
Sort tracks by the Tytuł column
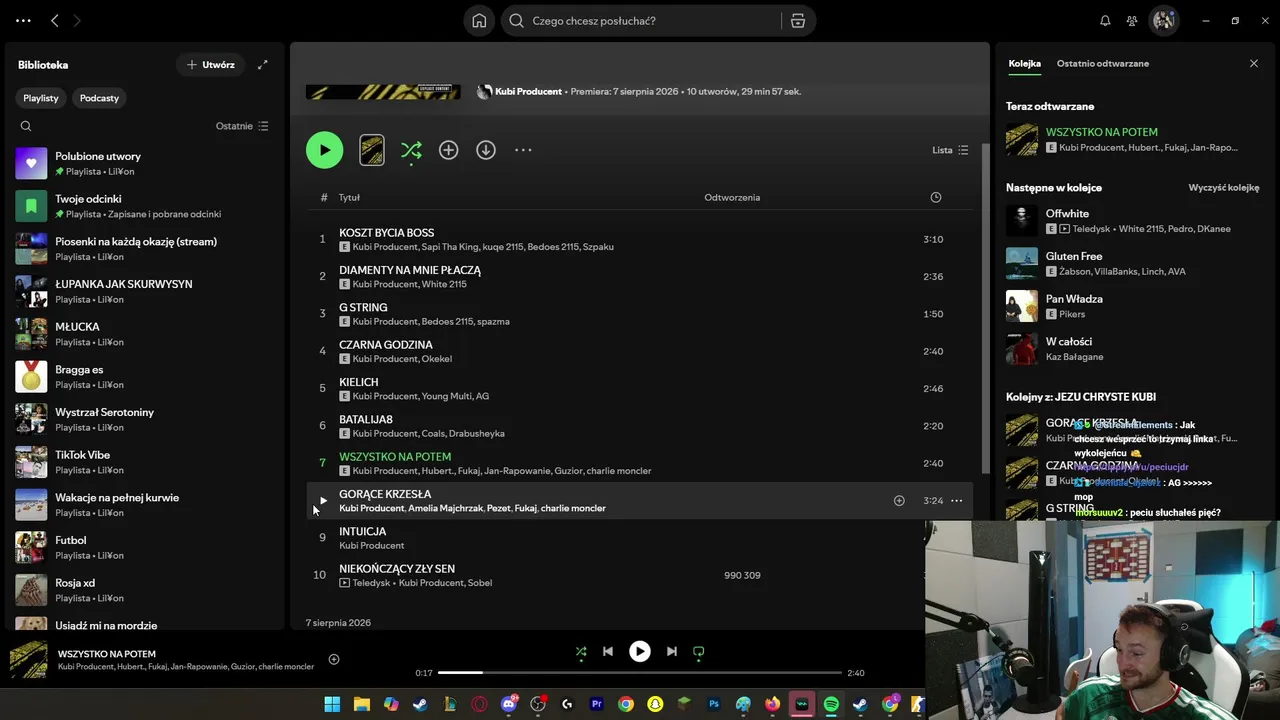pos(349,197)
